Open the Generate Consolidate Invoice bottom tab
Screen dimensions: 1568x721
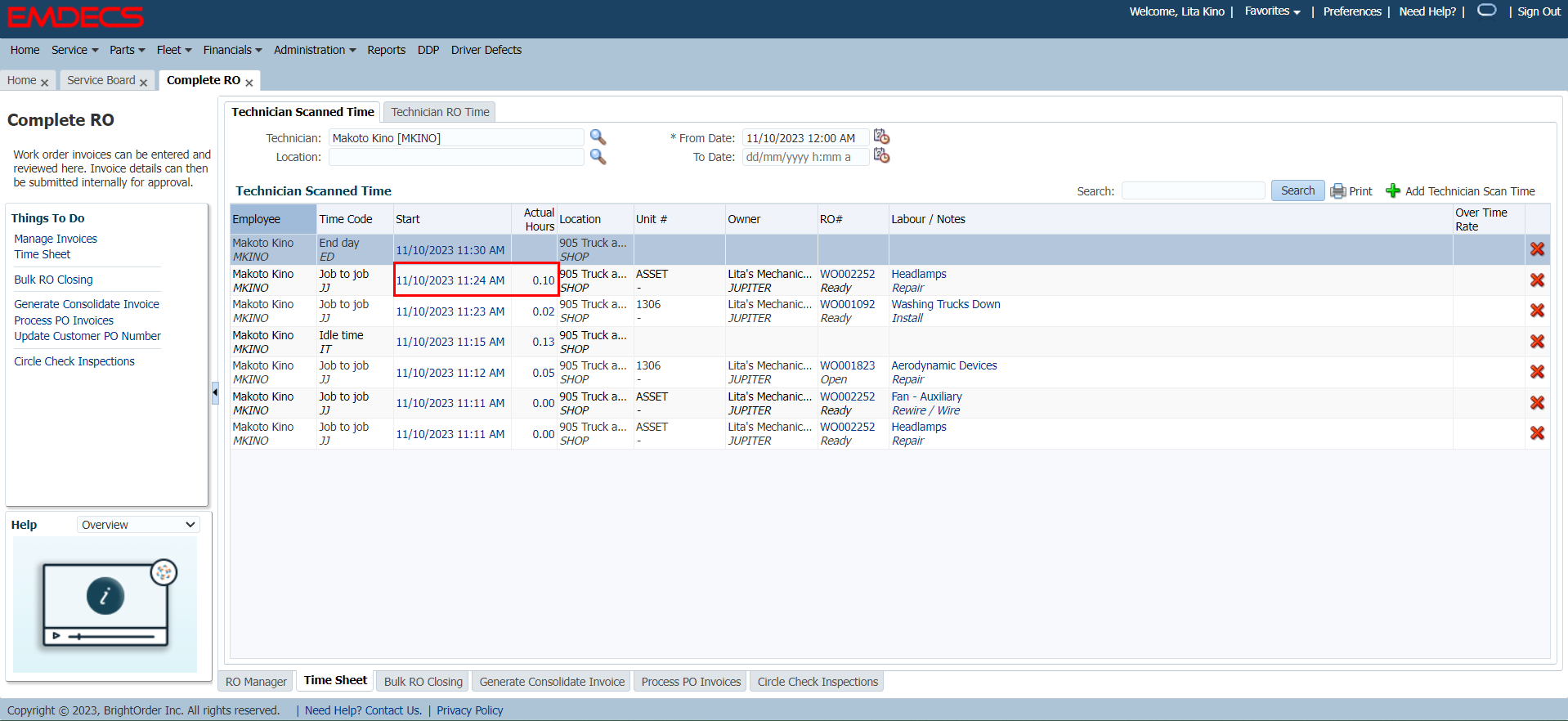(x=552, y=682)
